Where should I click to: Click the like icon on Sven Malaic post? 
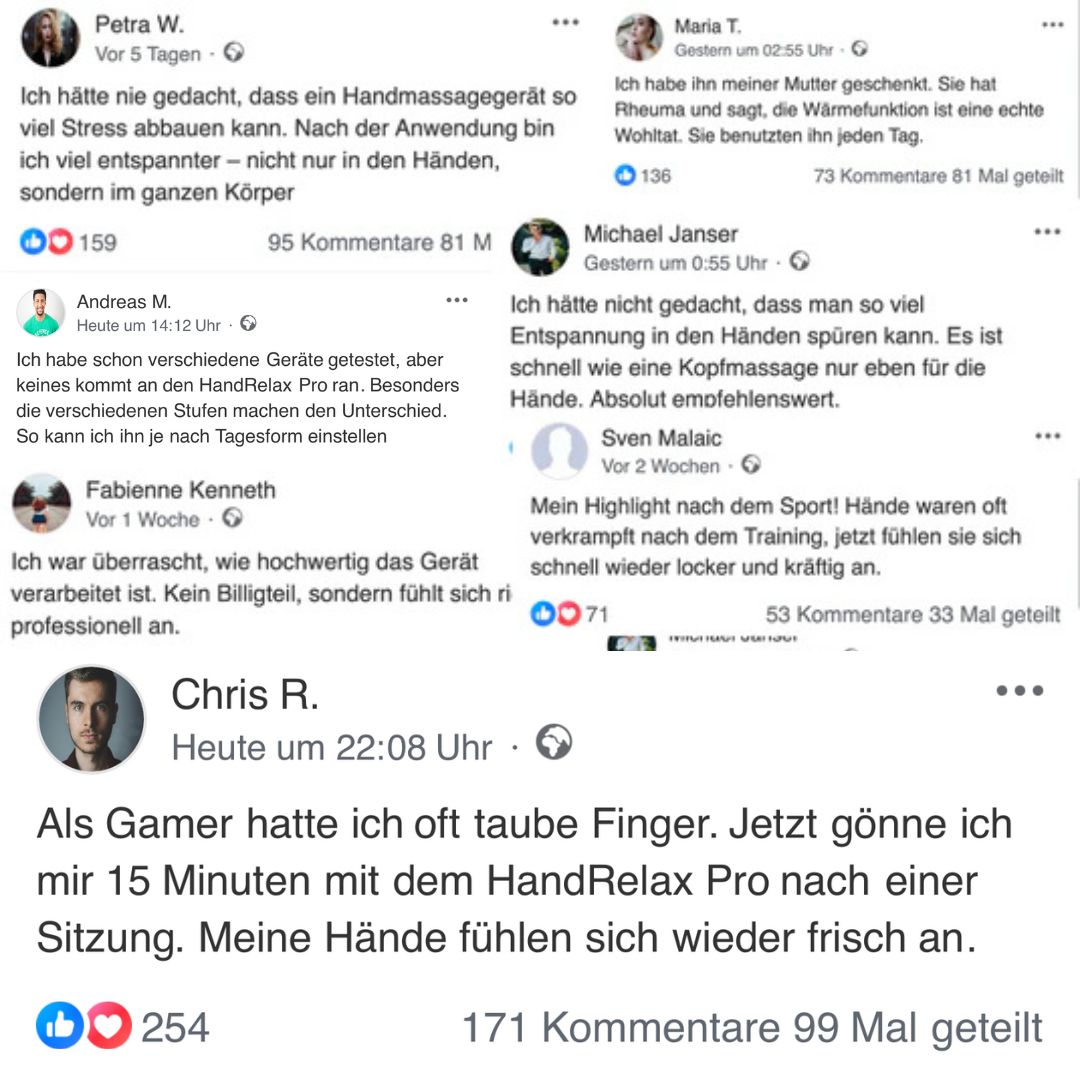pos(543,613)
